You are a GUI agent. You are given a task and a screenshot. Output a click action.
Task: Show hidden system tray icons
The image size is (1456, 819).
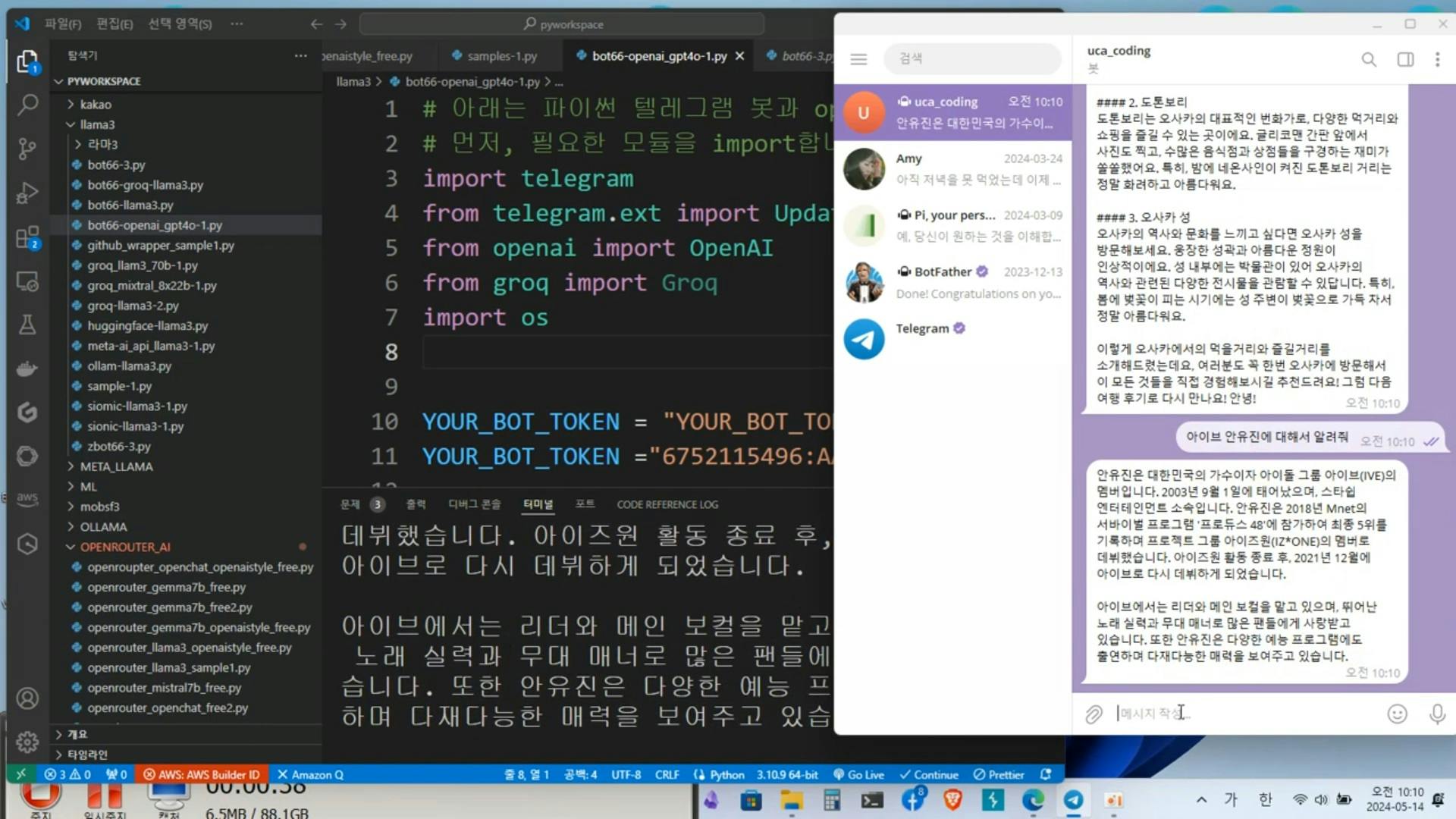tap(1201, 799)
